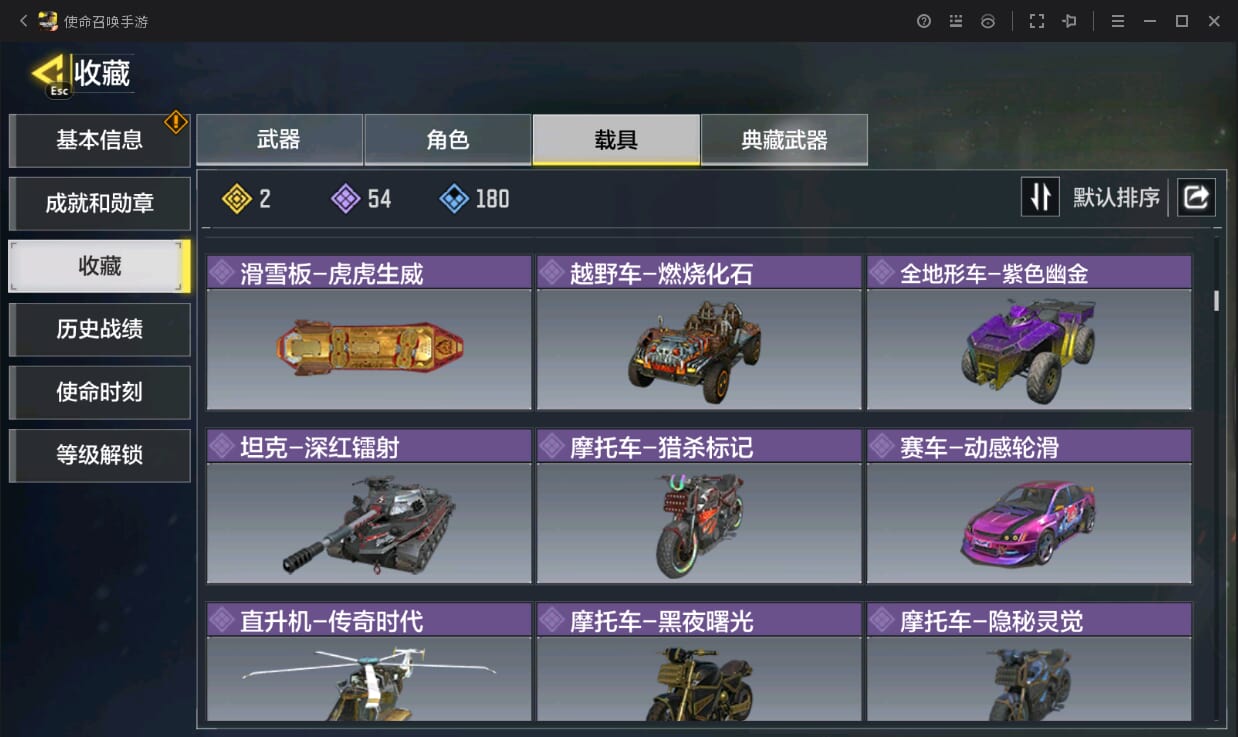
Task: Select the gold legendary rarity filter icon
Action: pyautogui.click(x=237, y=198)
